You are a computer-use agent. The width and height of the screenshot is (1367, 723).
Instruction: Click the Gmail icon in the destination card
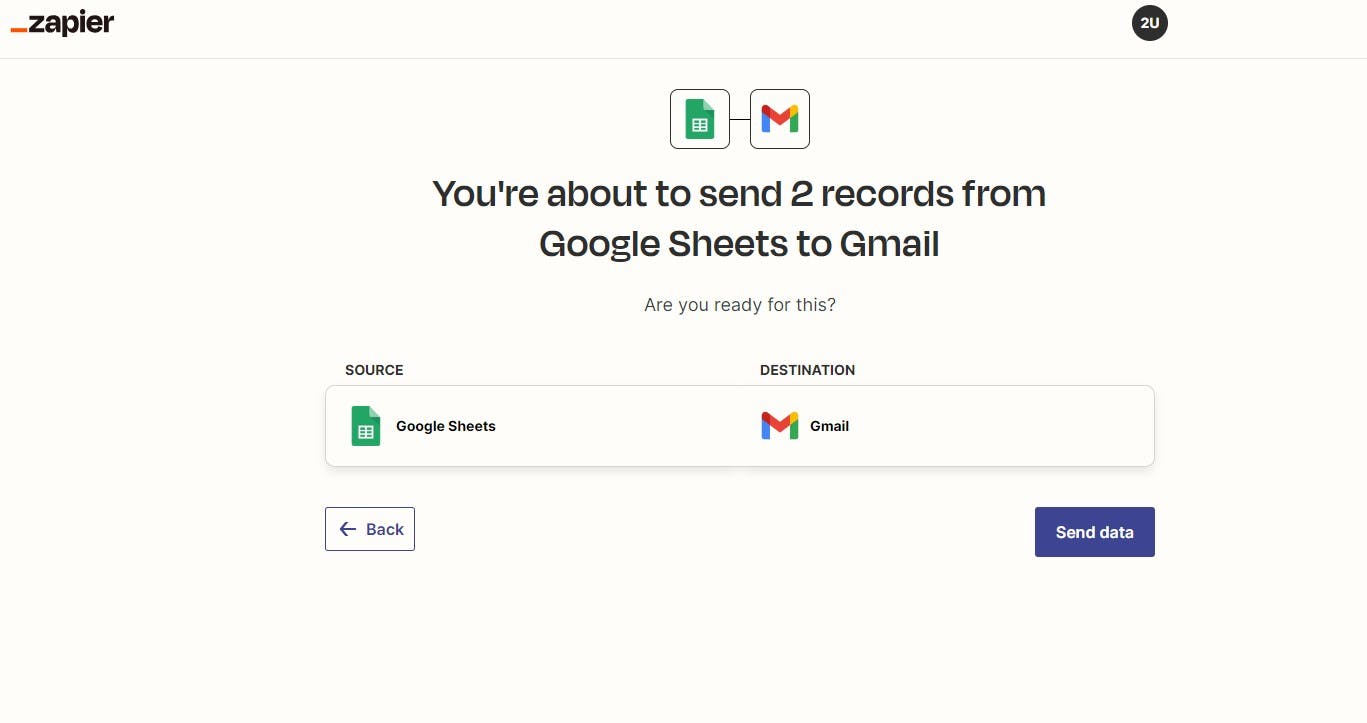click(779, 426)
